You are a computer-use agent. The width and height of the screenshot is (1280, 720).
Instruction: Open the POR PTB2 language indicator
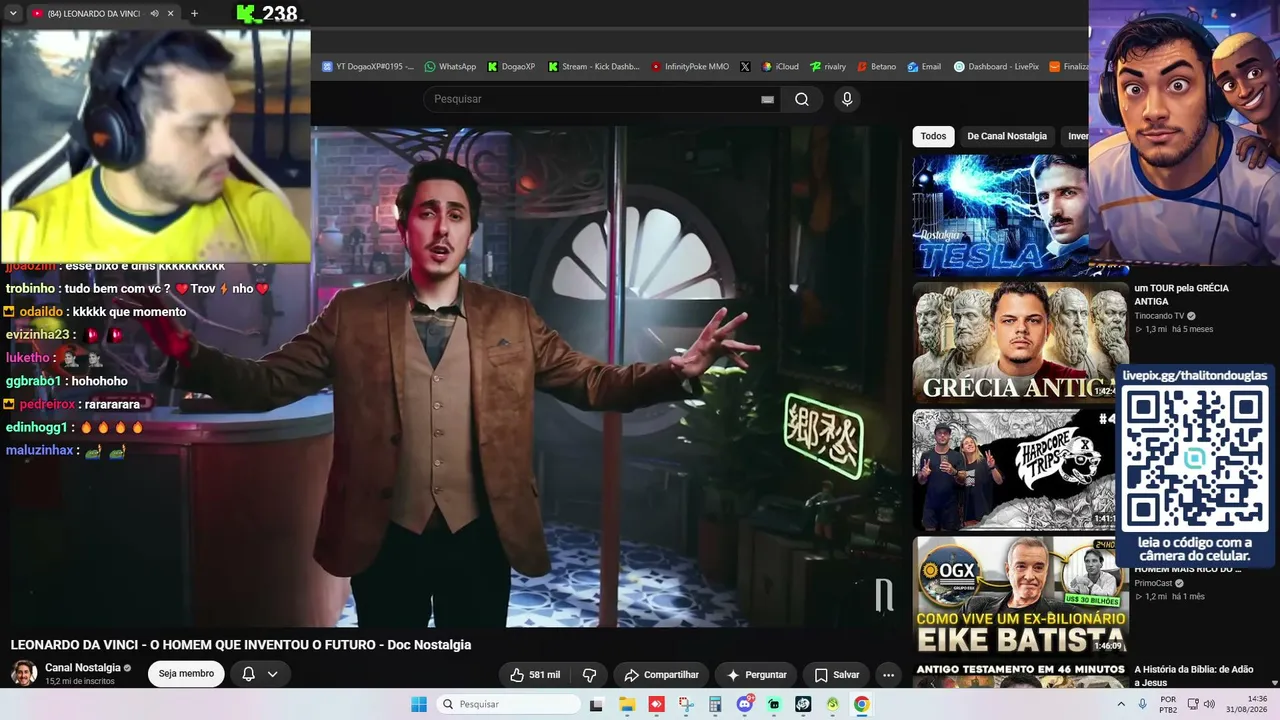point(1168,704)
